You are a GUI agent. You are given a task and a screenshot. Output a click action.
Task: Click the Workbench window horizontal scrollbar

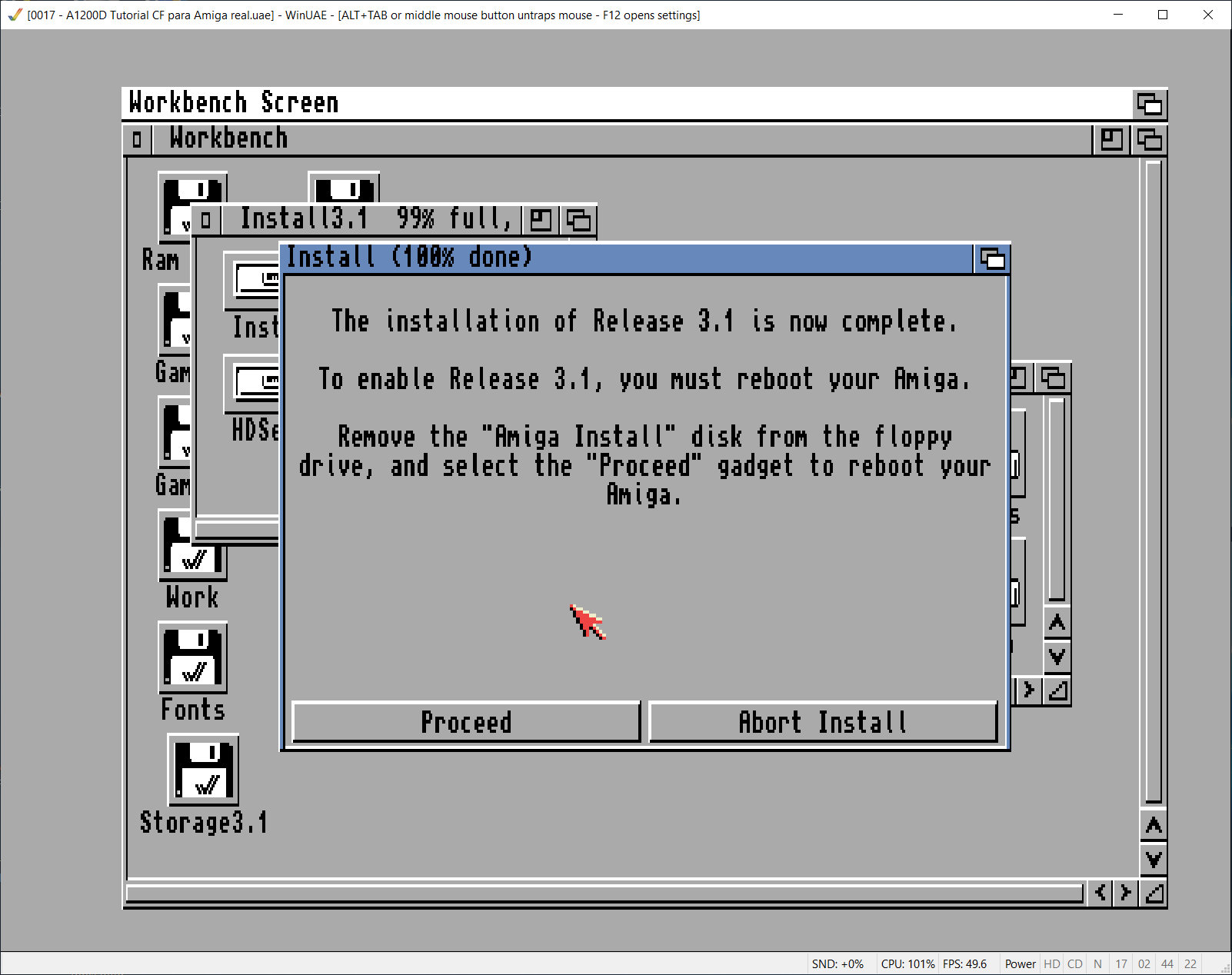coord(604,893)
